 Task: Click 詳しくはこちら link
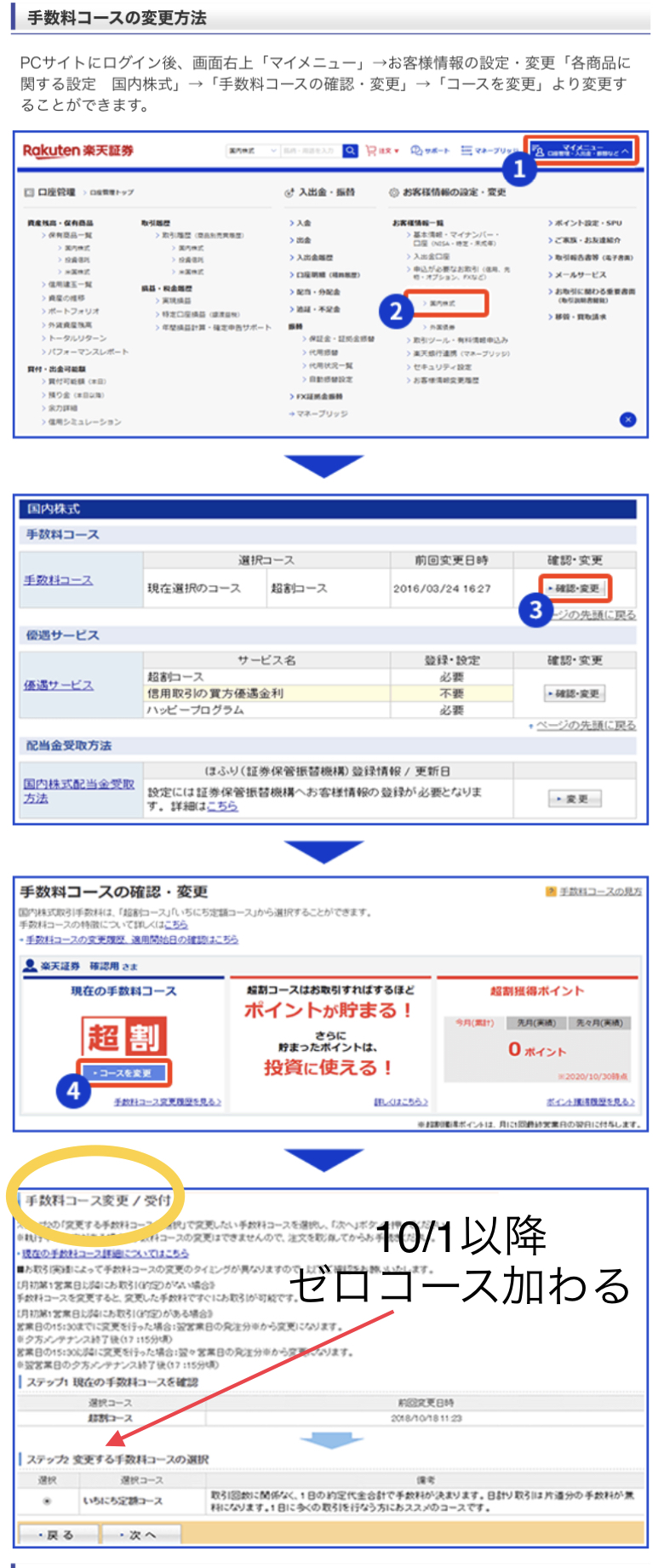(401, 1102)
